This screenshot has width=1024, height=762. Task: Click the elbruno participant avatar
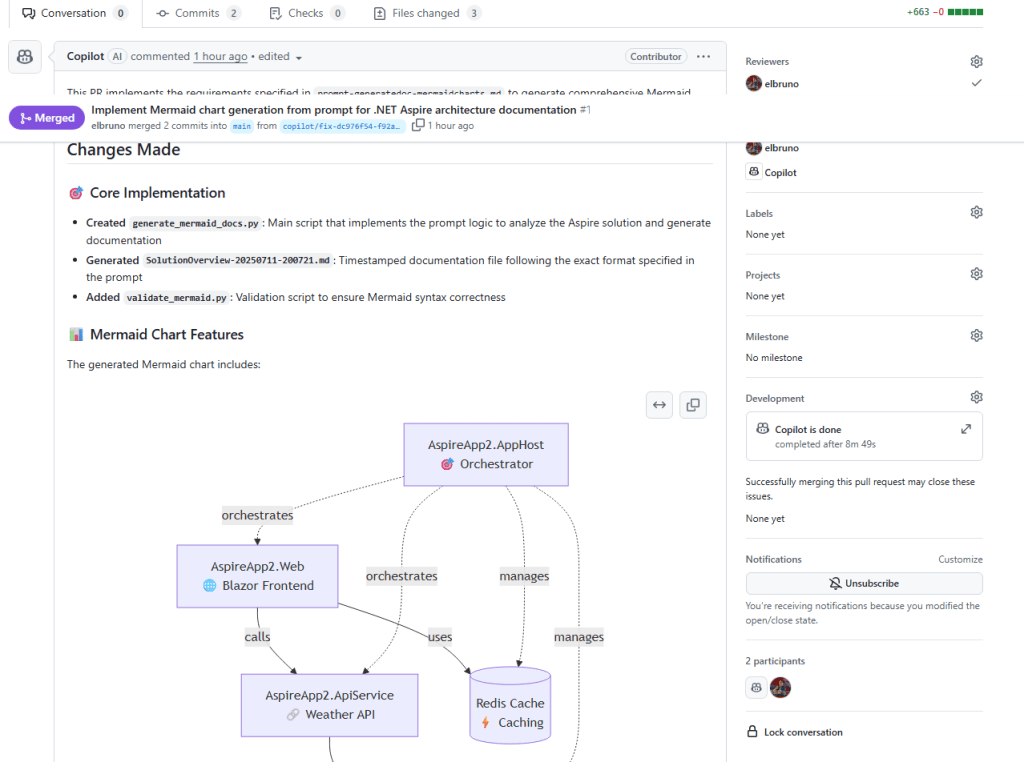[x=781, y=687]
